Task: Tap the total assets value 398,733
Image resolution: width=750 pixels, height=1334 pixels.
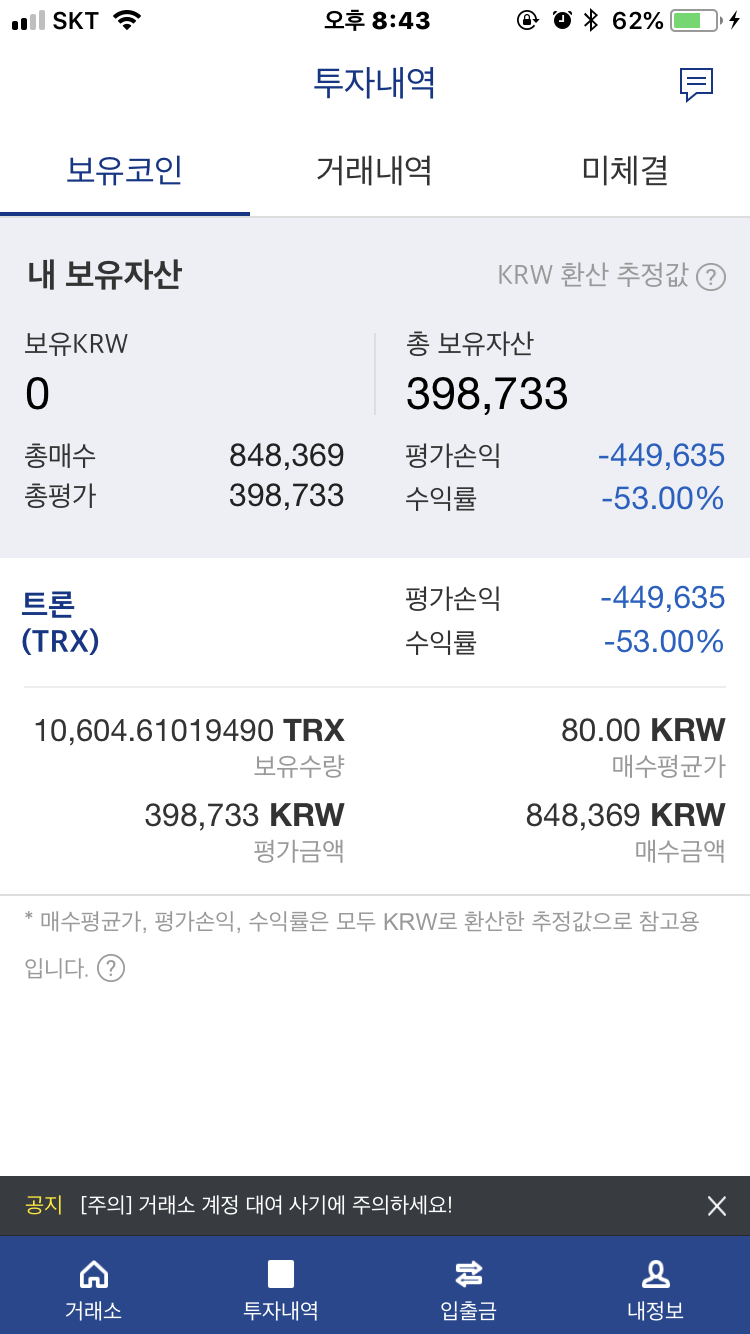Action: click(x=487, y=394)
